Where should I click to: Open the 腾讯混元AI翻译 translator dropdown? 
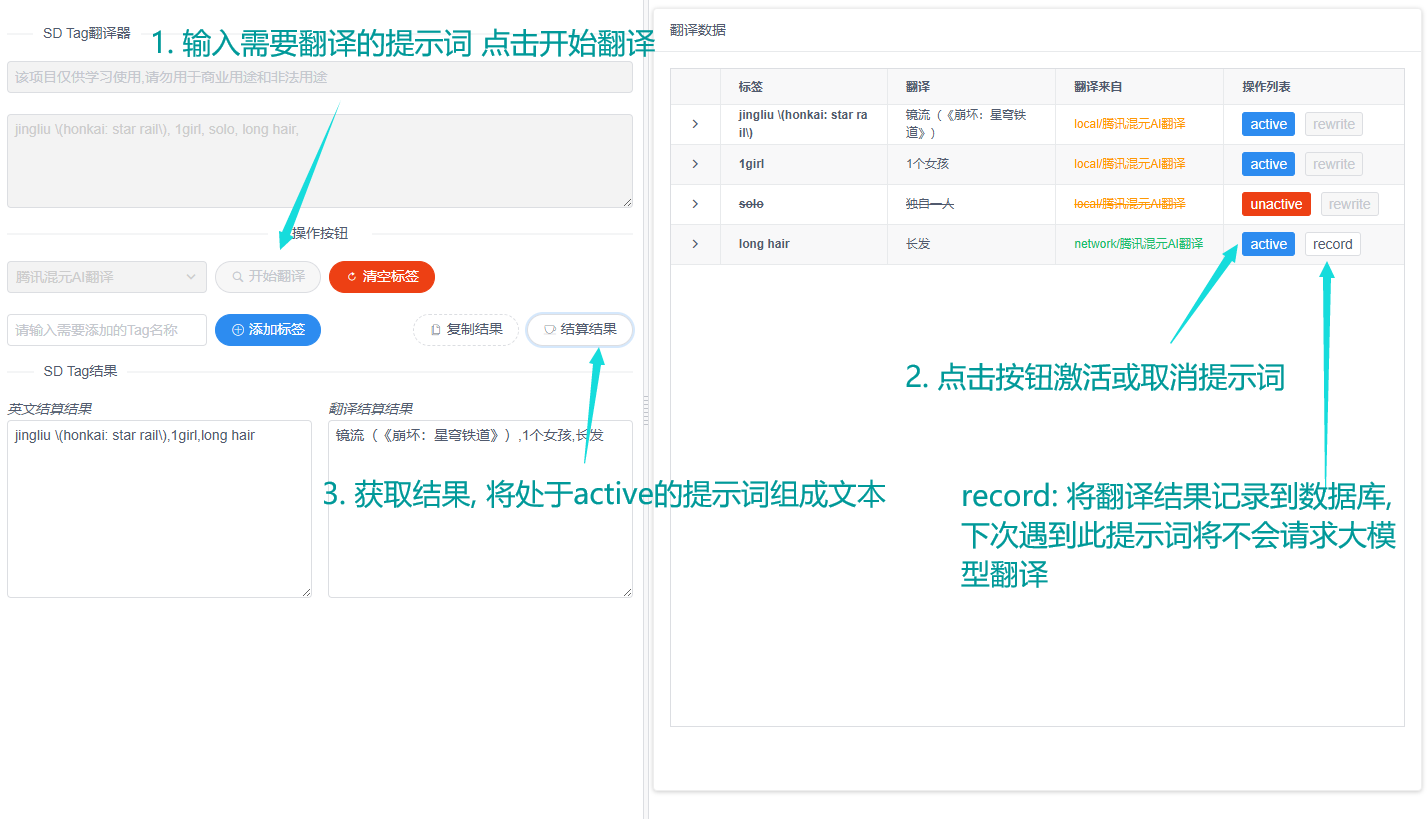tap(106, 277)
